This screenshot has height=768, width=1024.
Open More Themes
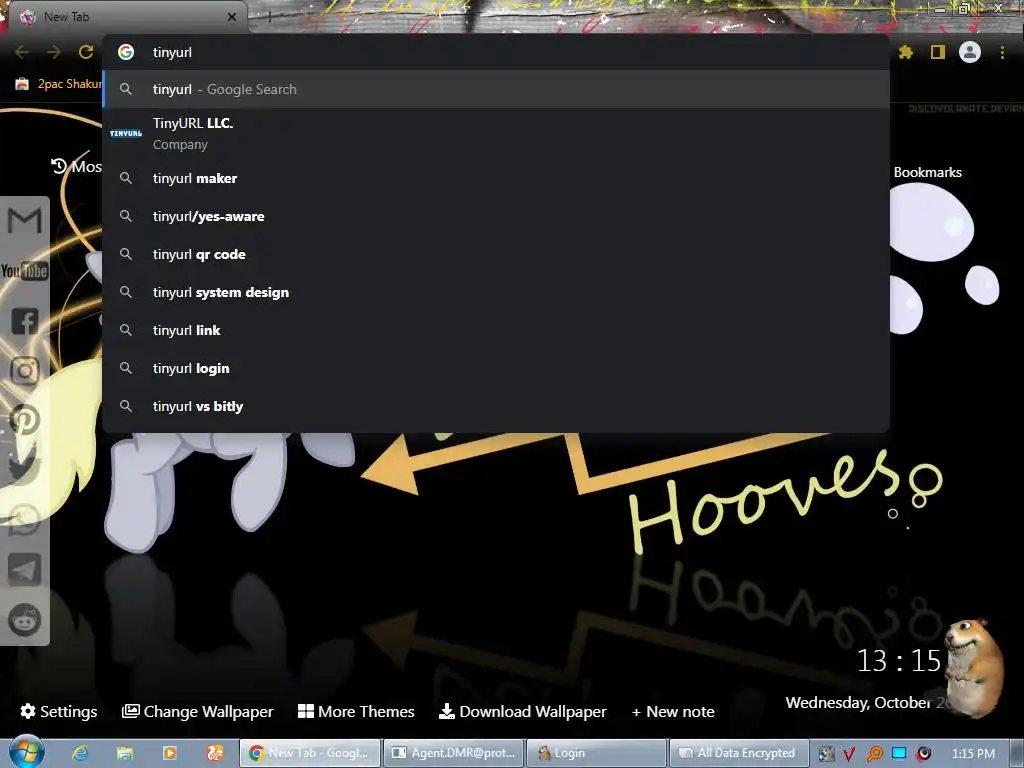pos(356,711)
